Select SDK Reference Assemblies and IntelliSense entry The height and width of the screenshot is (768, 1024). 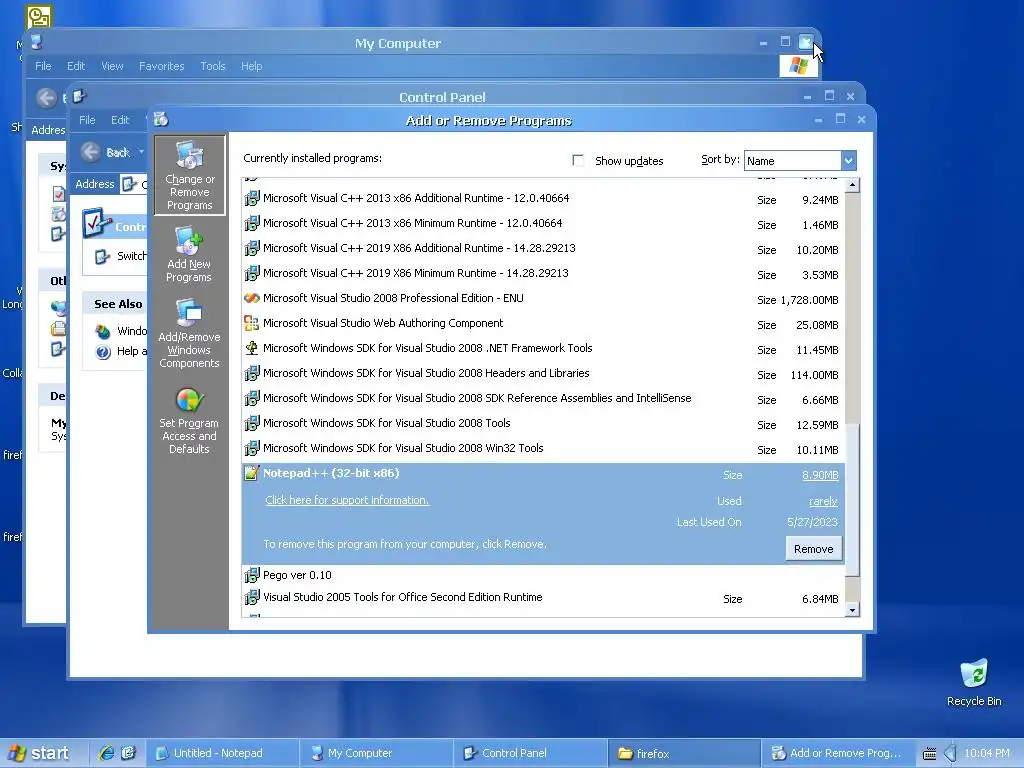[543, 398]
